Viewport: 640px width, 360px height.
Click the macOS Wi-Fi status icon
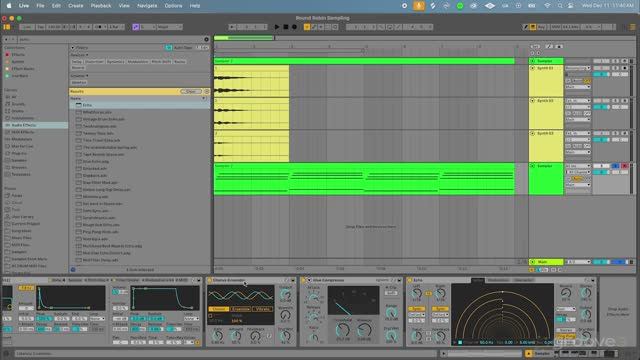tap(547, 6)
